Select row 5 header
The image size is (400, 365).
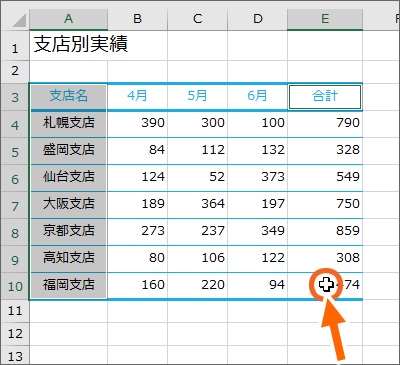click(x=15, y=151)
